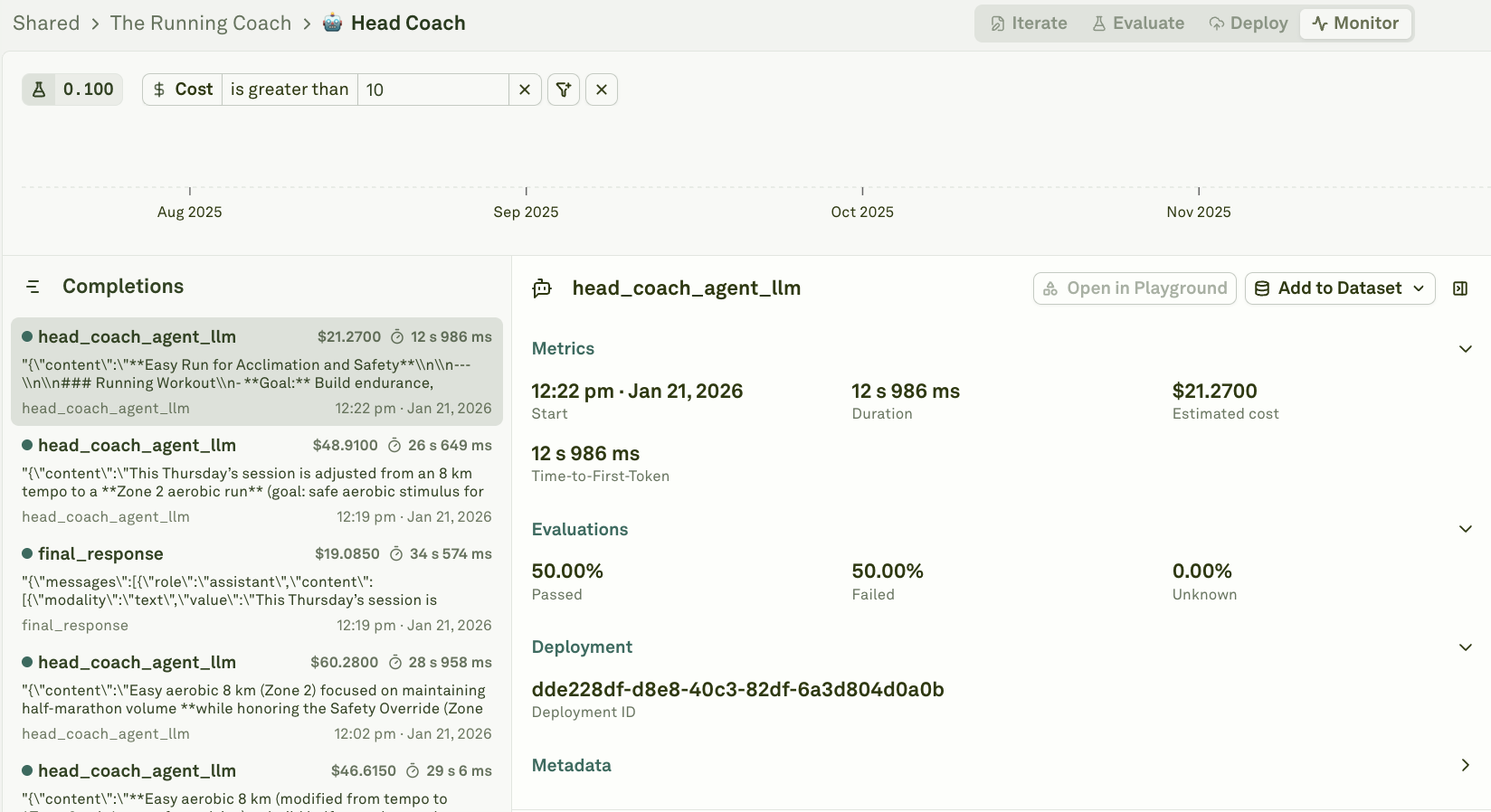This screenshot has width=1491, height=812.
Task: Go to the Deploy tab
Action: click(1248, 24)
